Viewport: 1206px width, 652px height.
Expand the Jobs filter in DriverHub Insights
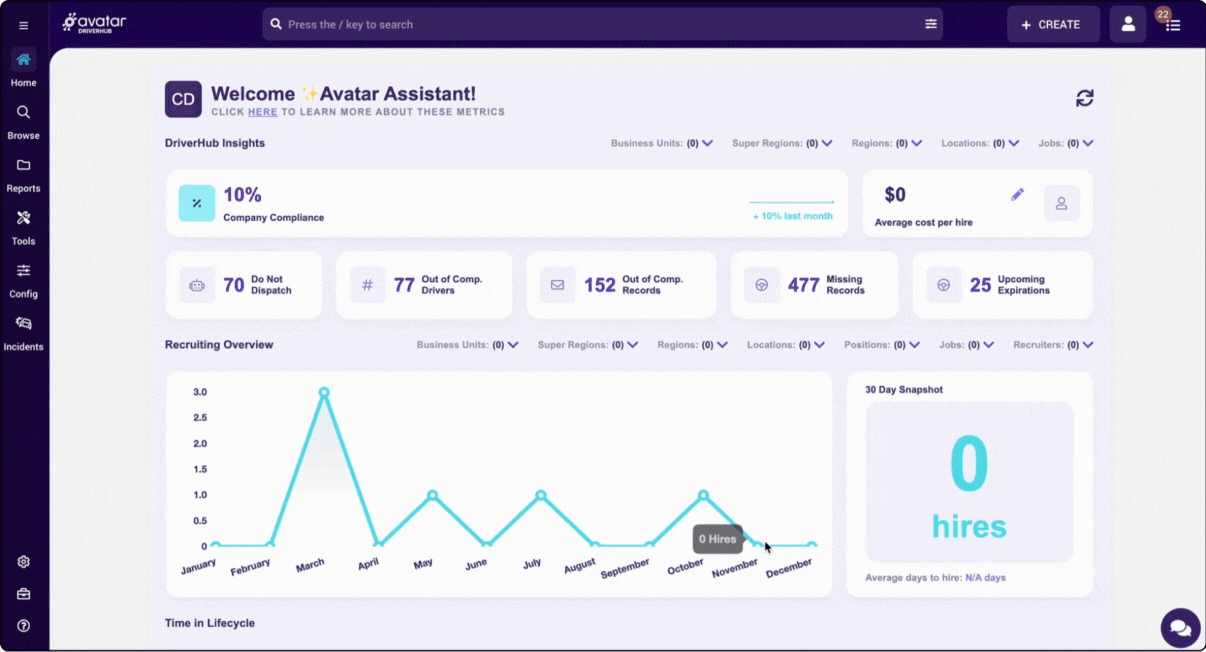pyautogui.click(x=1066, y=143)
